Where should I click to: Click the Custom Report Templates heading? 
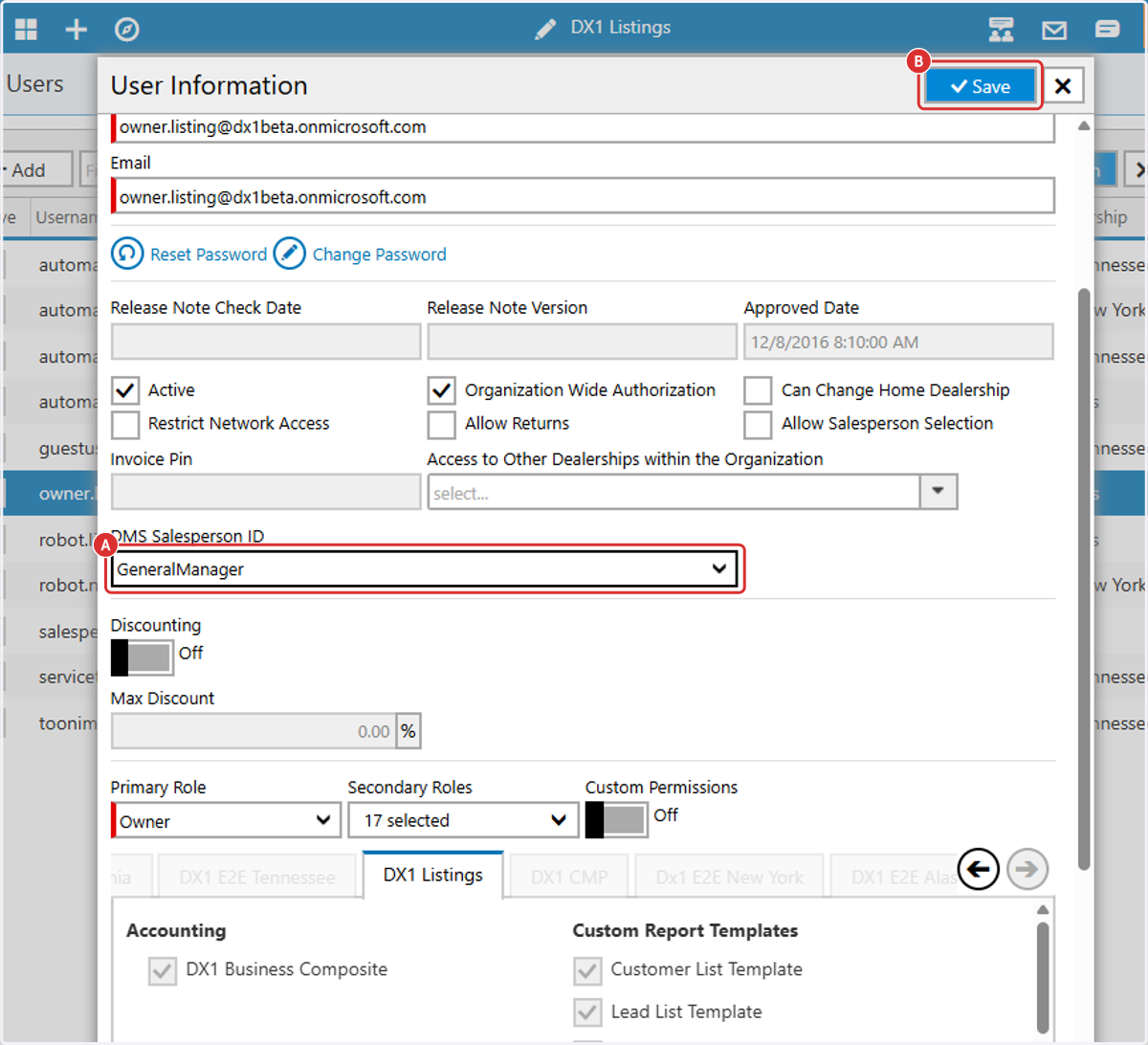(x=685, y=930)
